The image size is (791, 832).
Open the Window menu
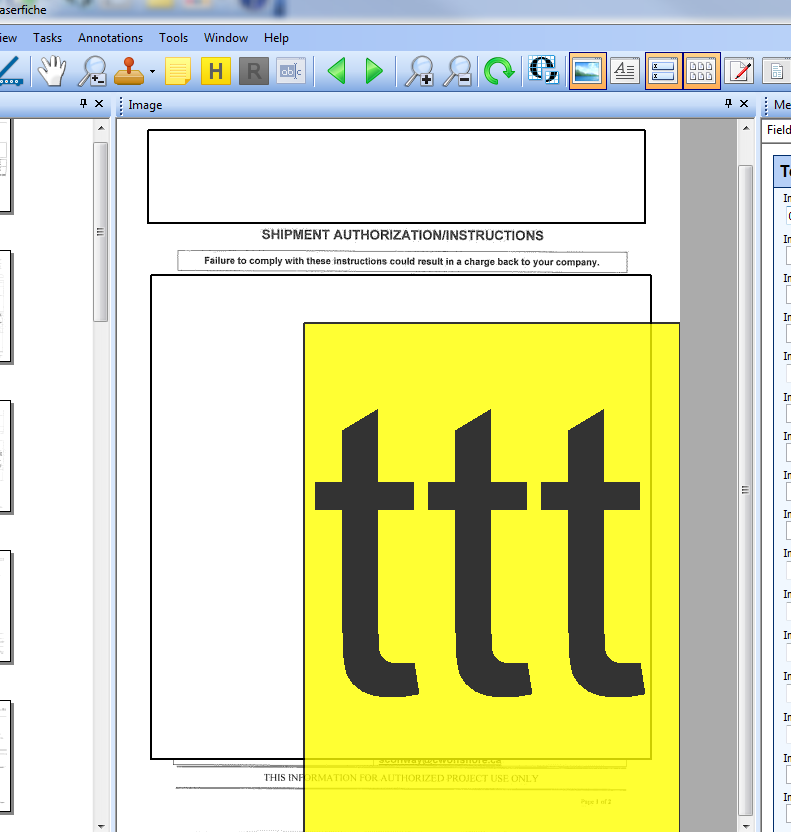(x=226, y=38)
